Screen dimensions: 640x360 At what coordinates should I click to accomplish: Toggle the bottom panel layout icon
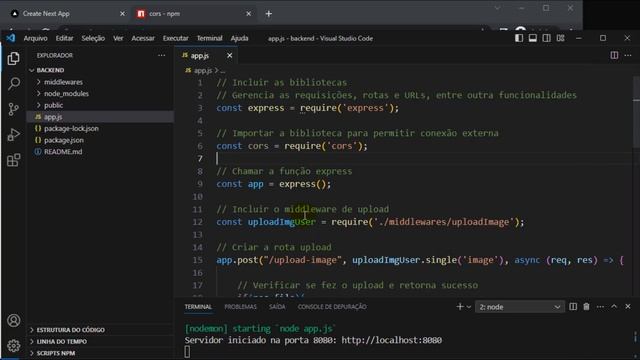click(x=533, y=38)
